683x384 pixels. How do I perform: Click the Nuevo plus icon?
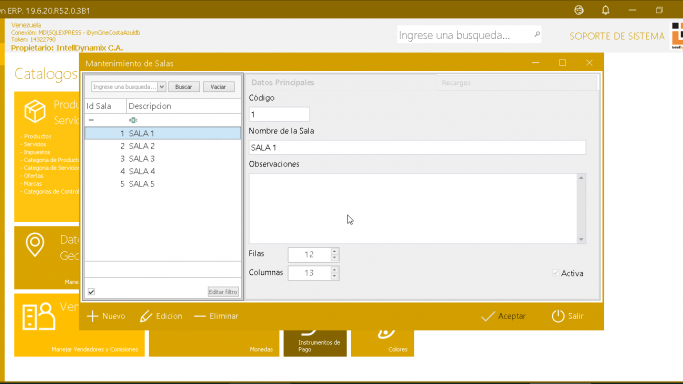(92, 316)
